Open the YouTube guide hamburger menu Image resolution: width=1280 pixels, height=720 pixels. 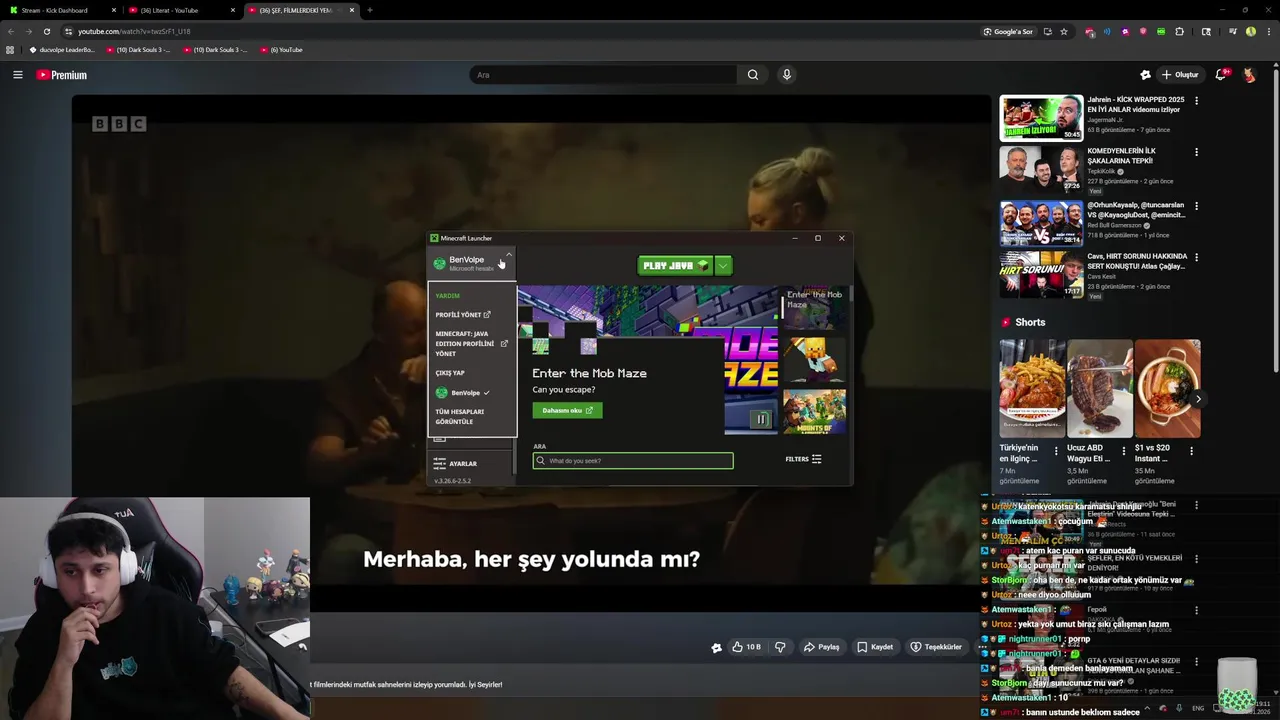point(17,75)
